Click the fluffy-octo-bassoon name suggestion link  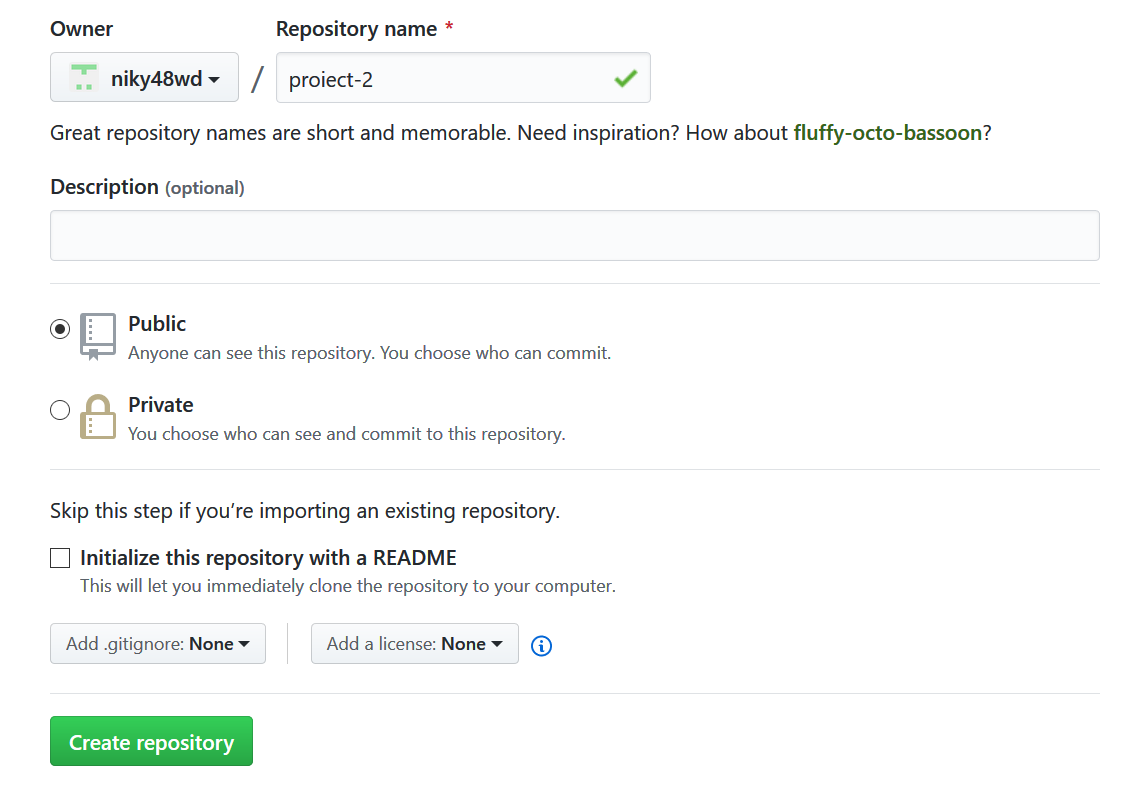point(888,132)
